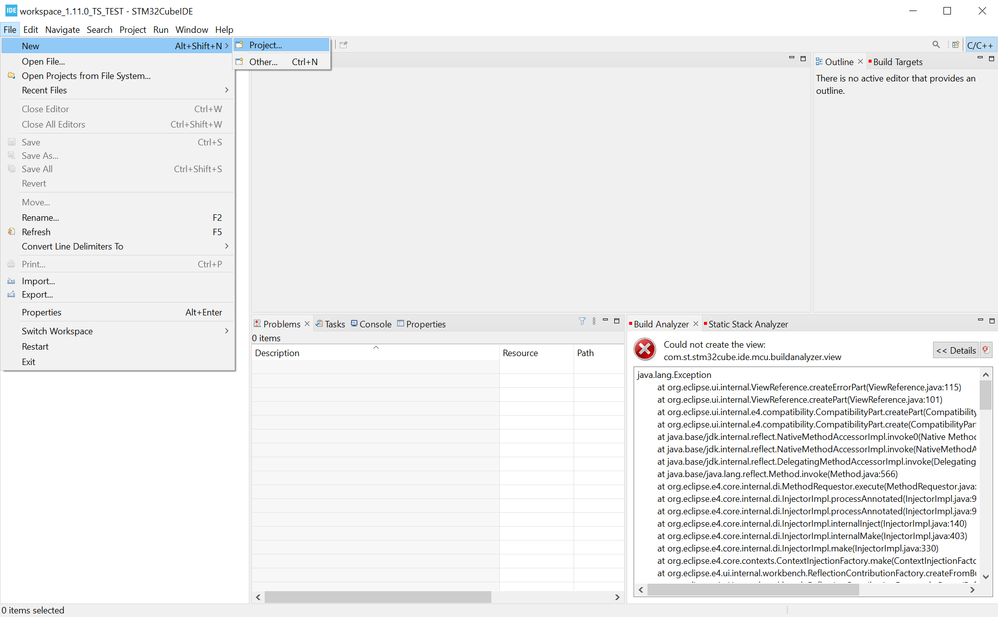Click the Other wizard icon in the submenu
Viewport: 998px width, 617px height.
click(240, 62)
